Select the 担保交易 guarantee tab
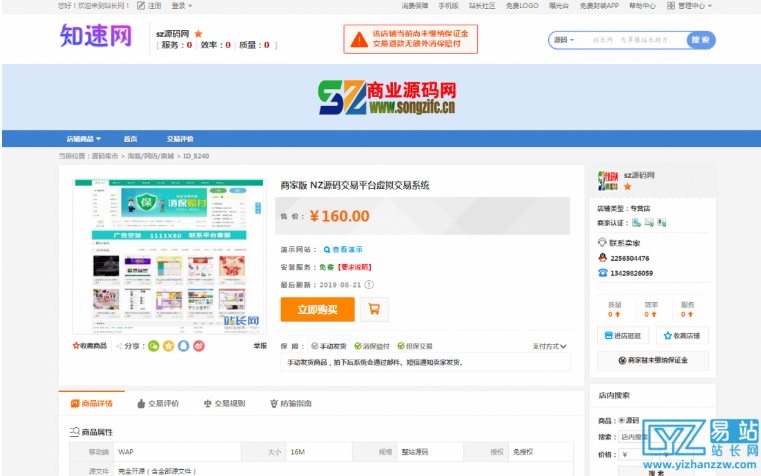Image resolution: width=761 pixels, height=476 pixels. pyautogui.click(x=414, y=346)
